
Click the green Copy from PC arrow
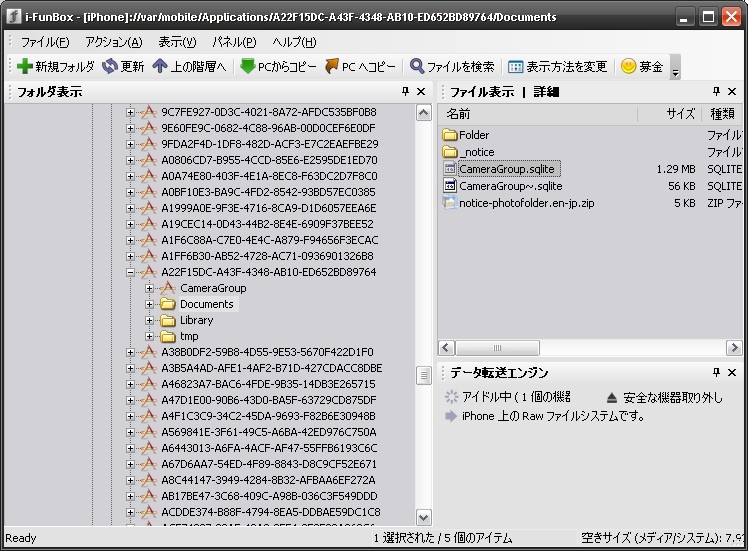[x=248, y=66]
